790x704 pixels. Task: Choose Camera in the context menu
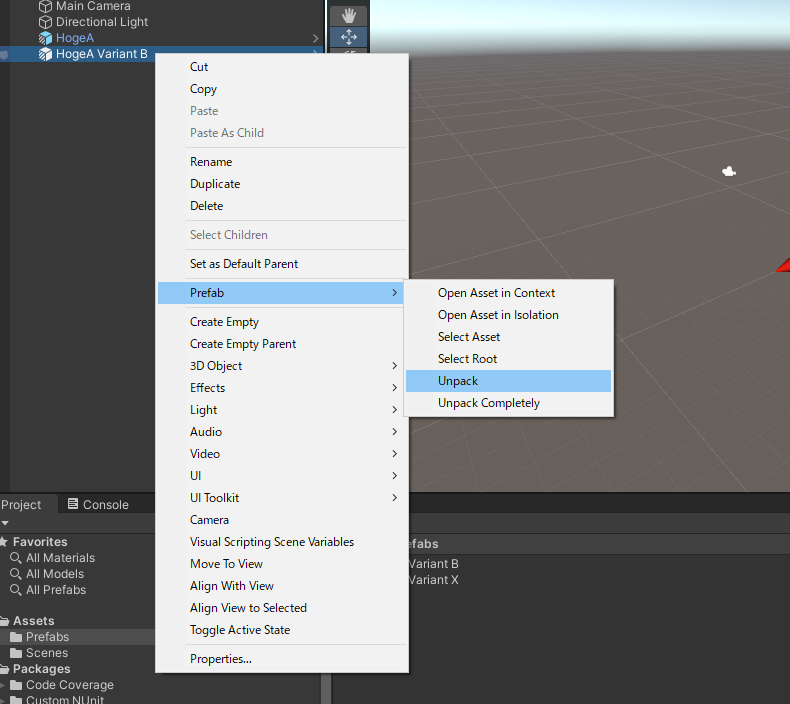tap(282, 520)
